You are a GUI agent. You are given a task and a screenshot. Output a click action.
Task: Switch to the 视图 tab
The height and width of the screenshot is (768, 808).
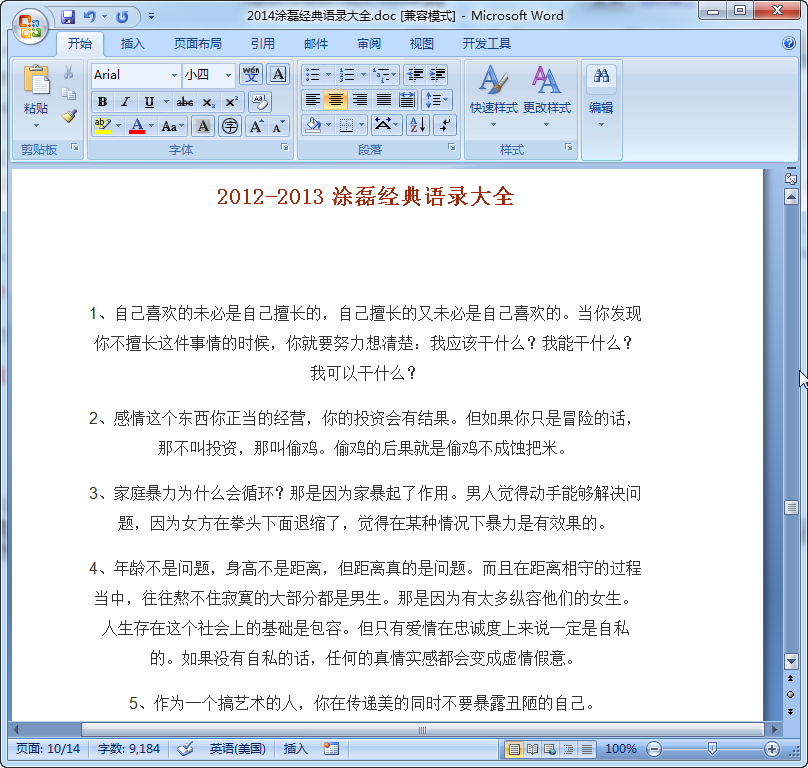(422, 44)
